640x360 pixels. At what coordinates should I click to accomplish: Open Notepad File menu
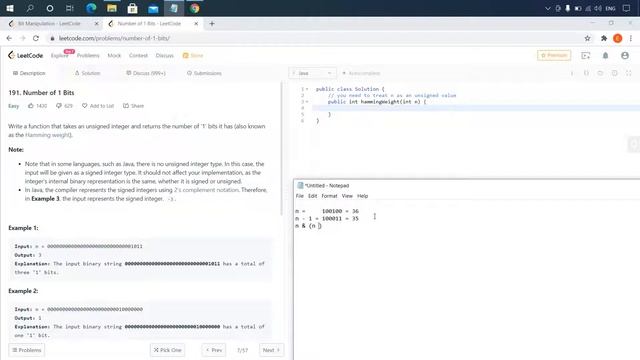[x=300, y=196]
